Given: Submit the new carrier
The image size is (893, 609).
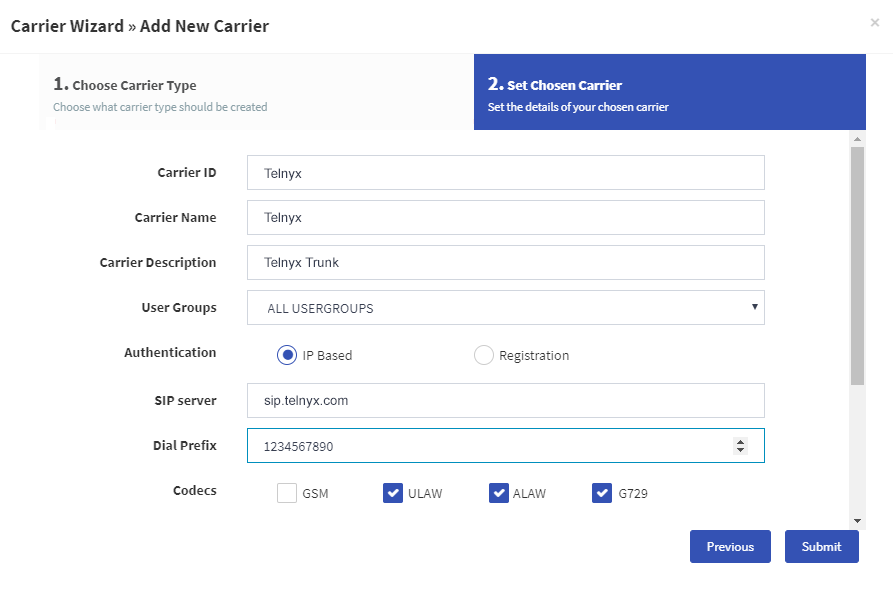Looking at the screenshot, I should pos(821,546).
